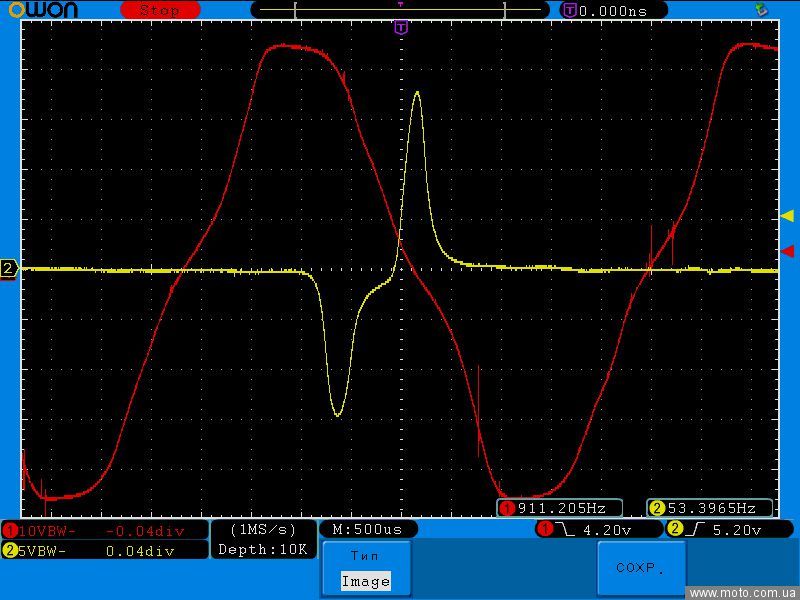Click the Depth:10K memory depth readout
Viewport: 800px width, 600px height.
[263, 549]
